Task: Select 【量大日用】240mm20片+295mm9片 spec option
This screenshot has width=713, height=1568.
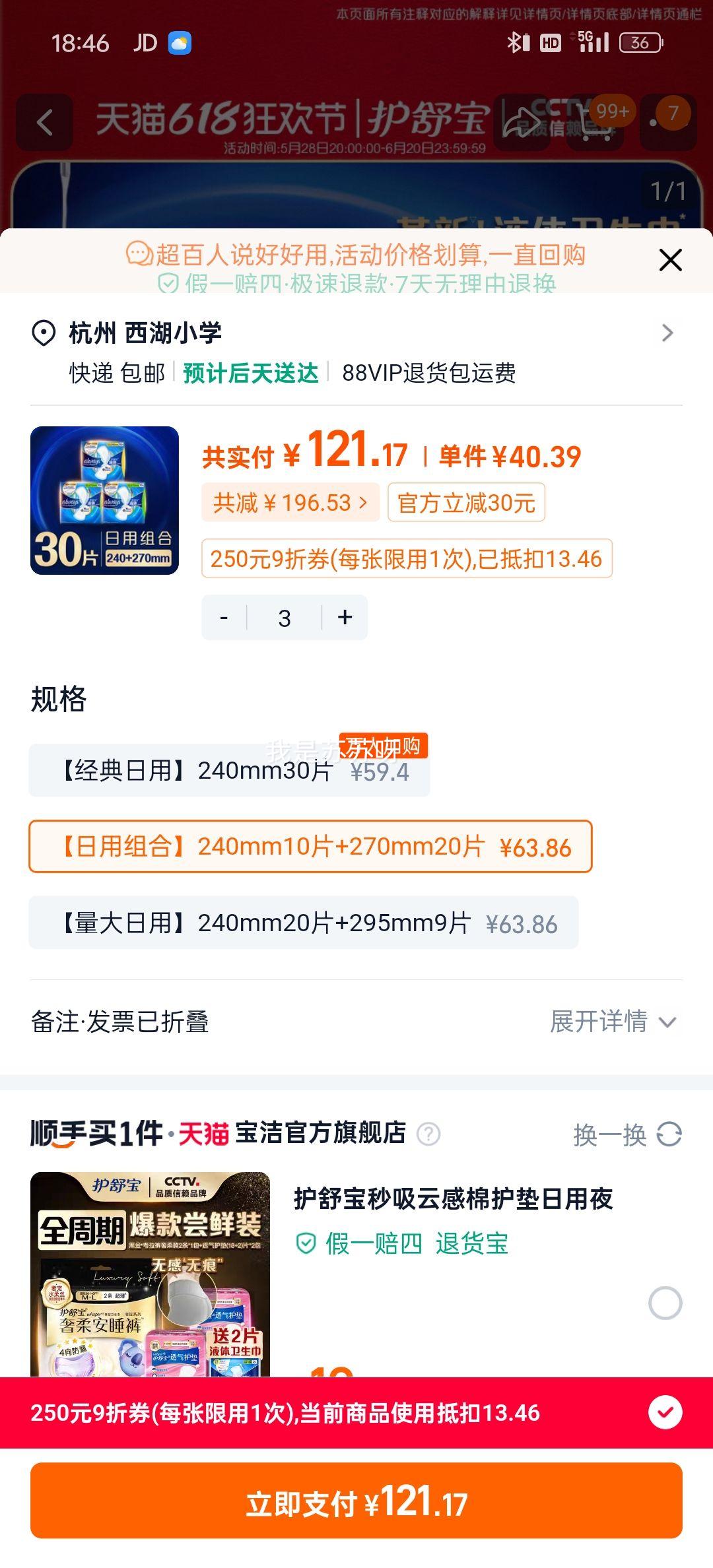Action: coord(304,923)
